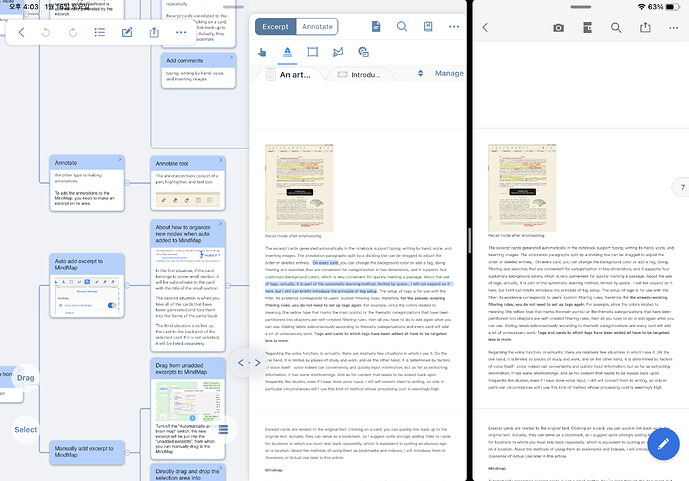Open page 7 side tab in right window
Screen dimensions: 689x481
point(681,188)
